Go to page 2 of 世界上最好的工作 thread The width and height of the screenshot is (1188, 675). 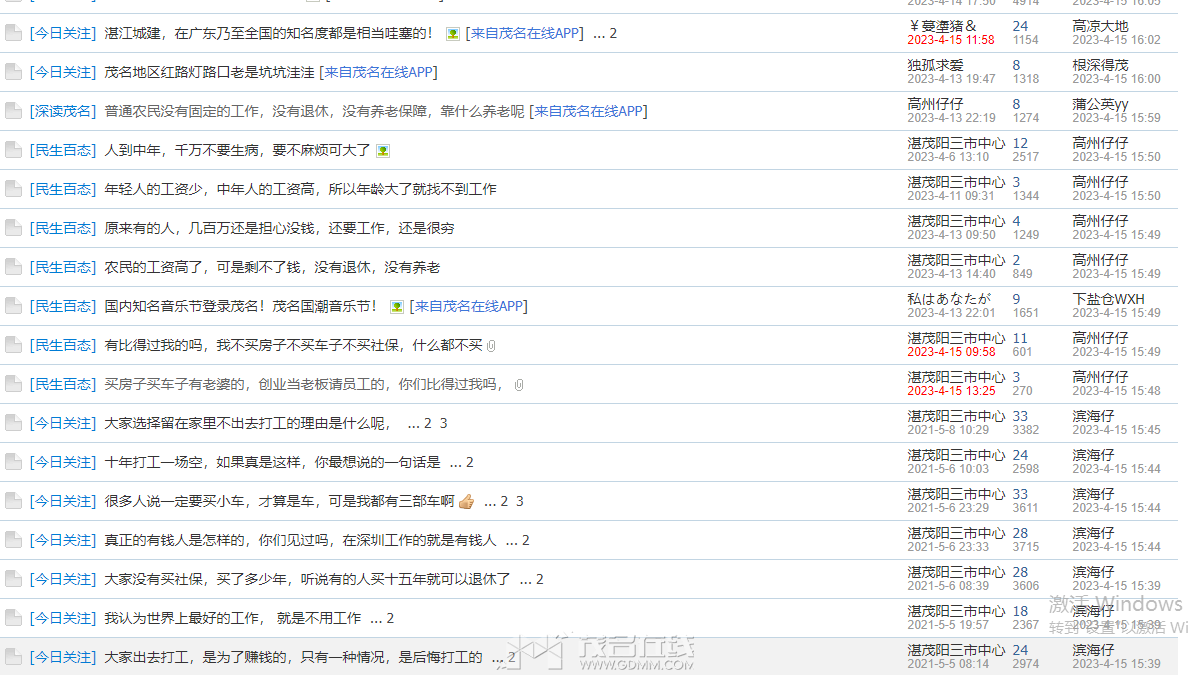pyautogui.click(x=390, y=618)
